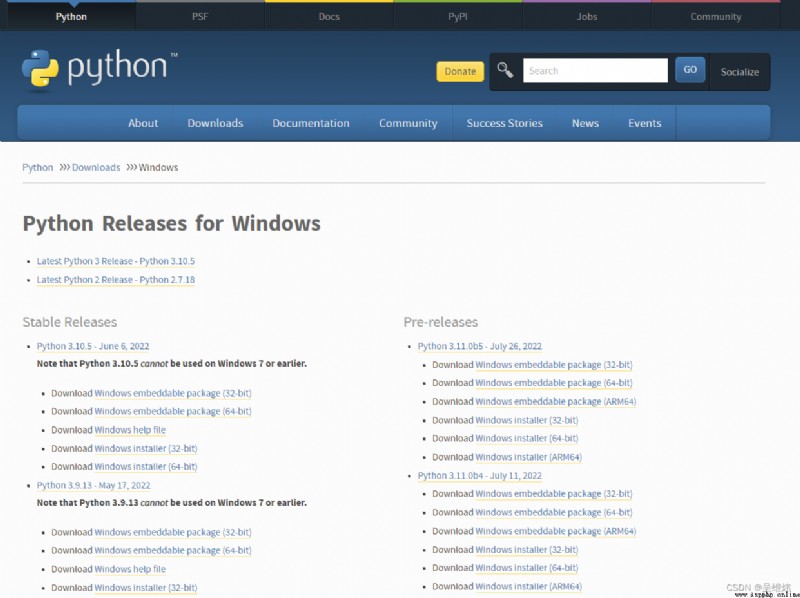
Task: Download 3.11.0b5 embeddable package (32-bit)
Action: [554, 365]
